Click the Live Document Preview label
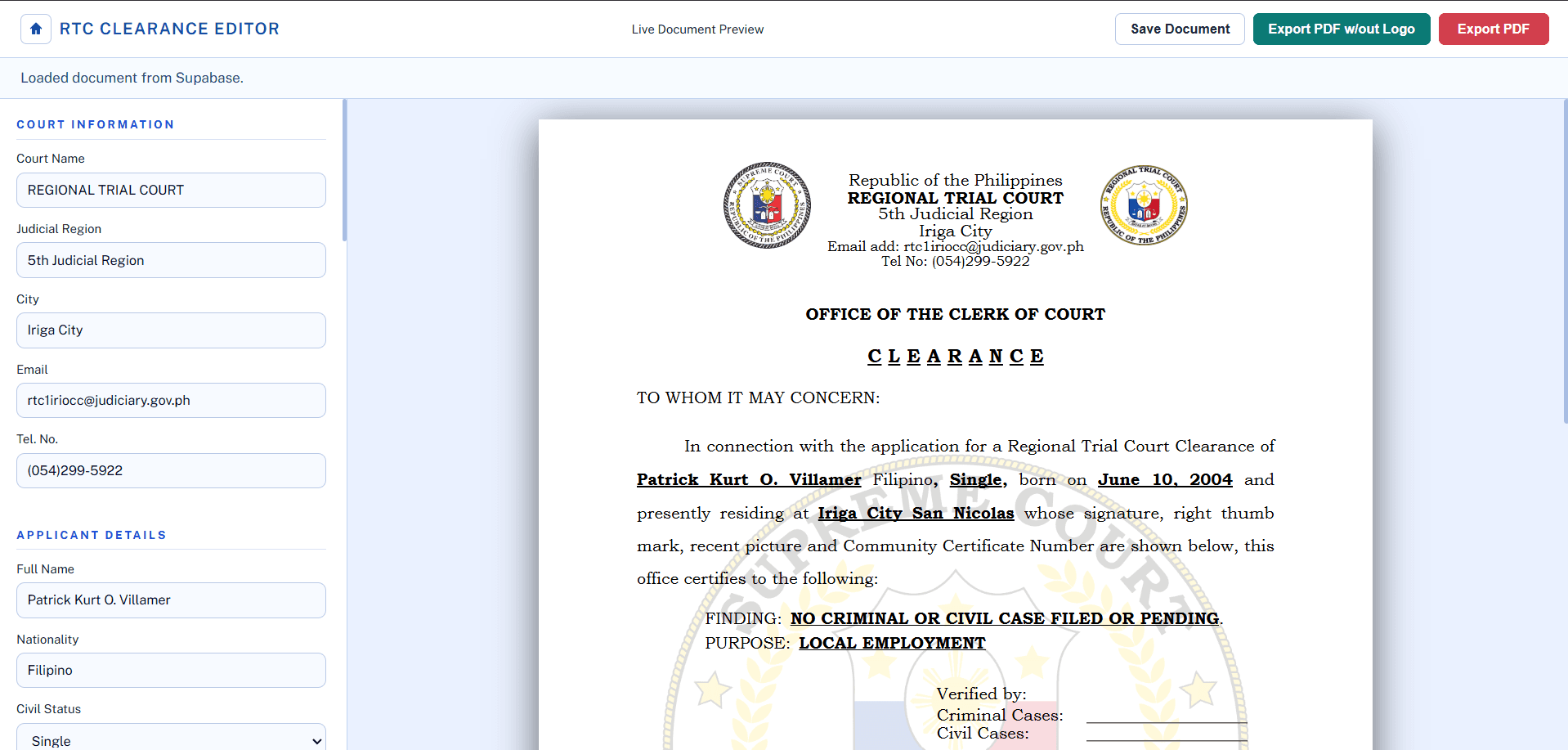 (x=697, y=29)
